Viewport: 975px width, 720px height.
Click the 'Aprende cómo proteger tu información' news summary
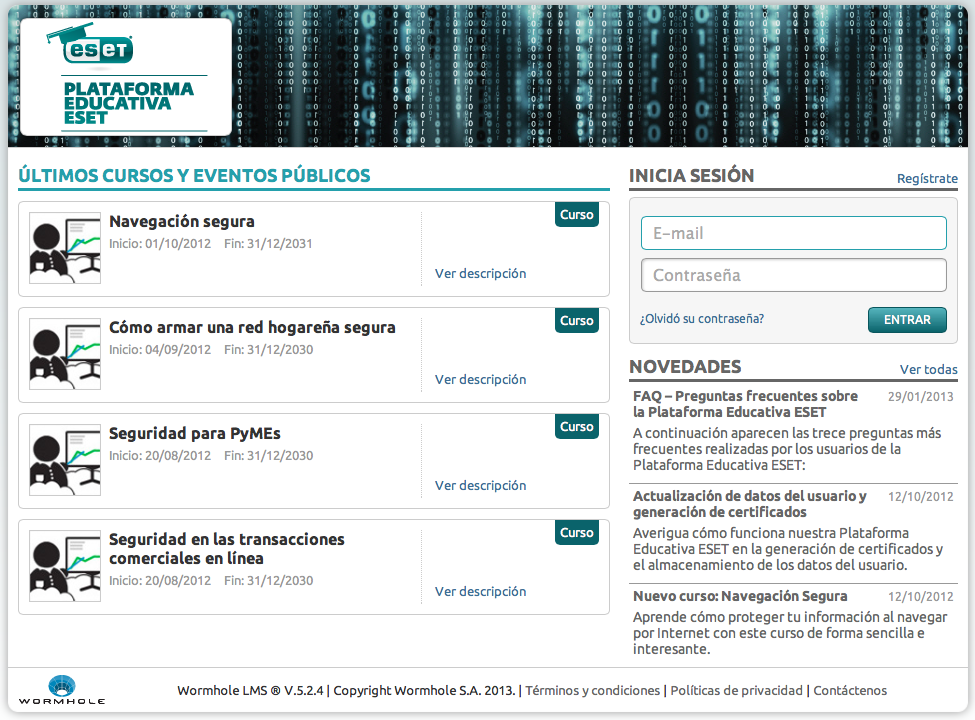pyautogui.click(x=790, y=633)
